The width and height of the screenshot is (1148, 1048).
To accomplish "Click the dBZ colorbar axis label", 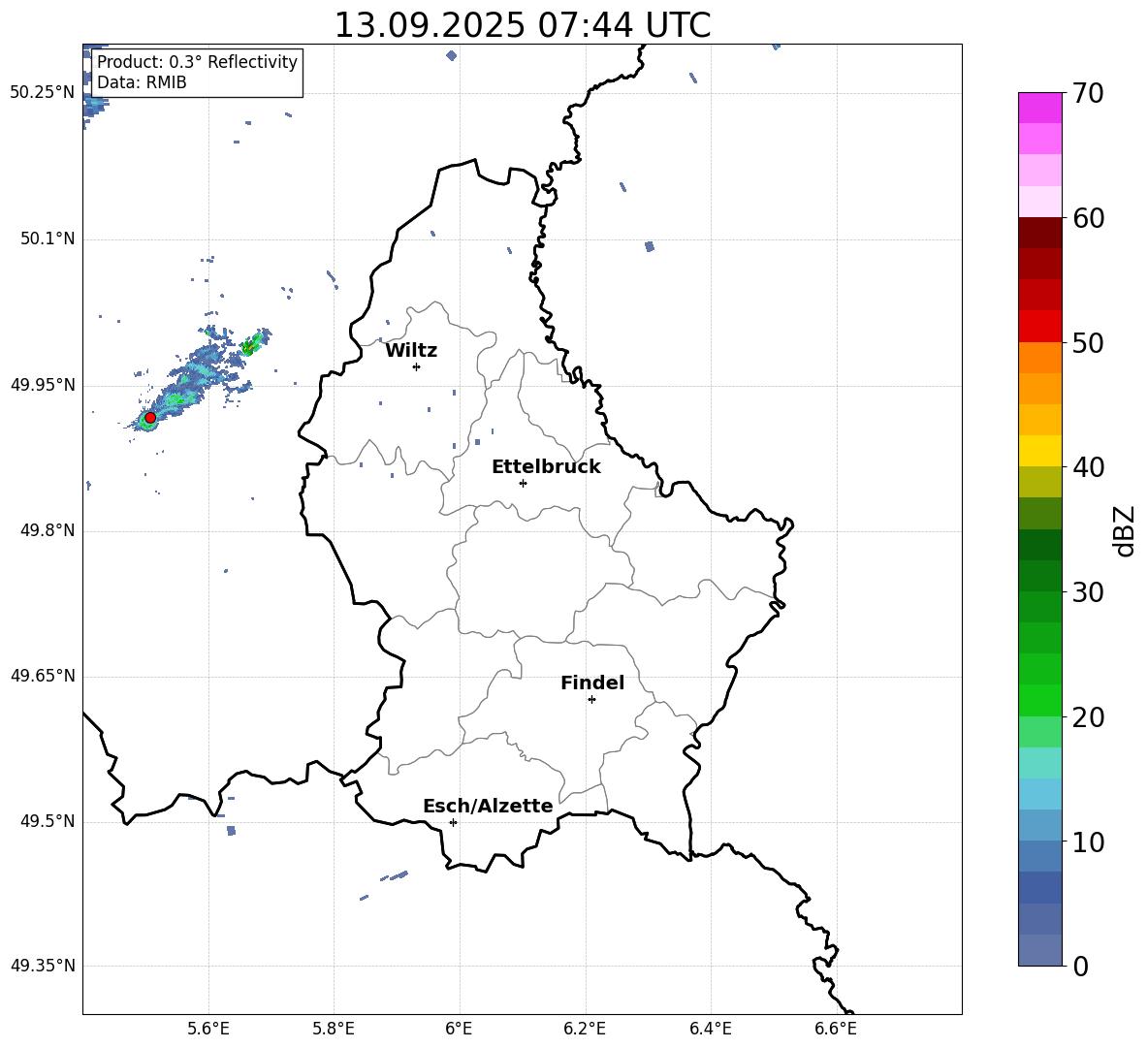I will (x=1126, y=530).
